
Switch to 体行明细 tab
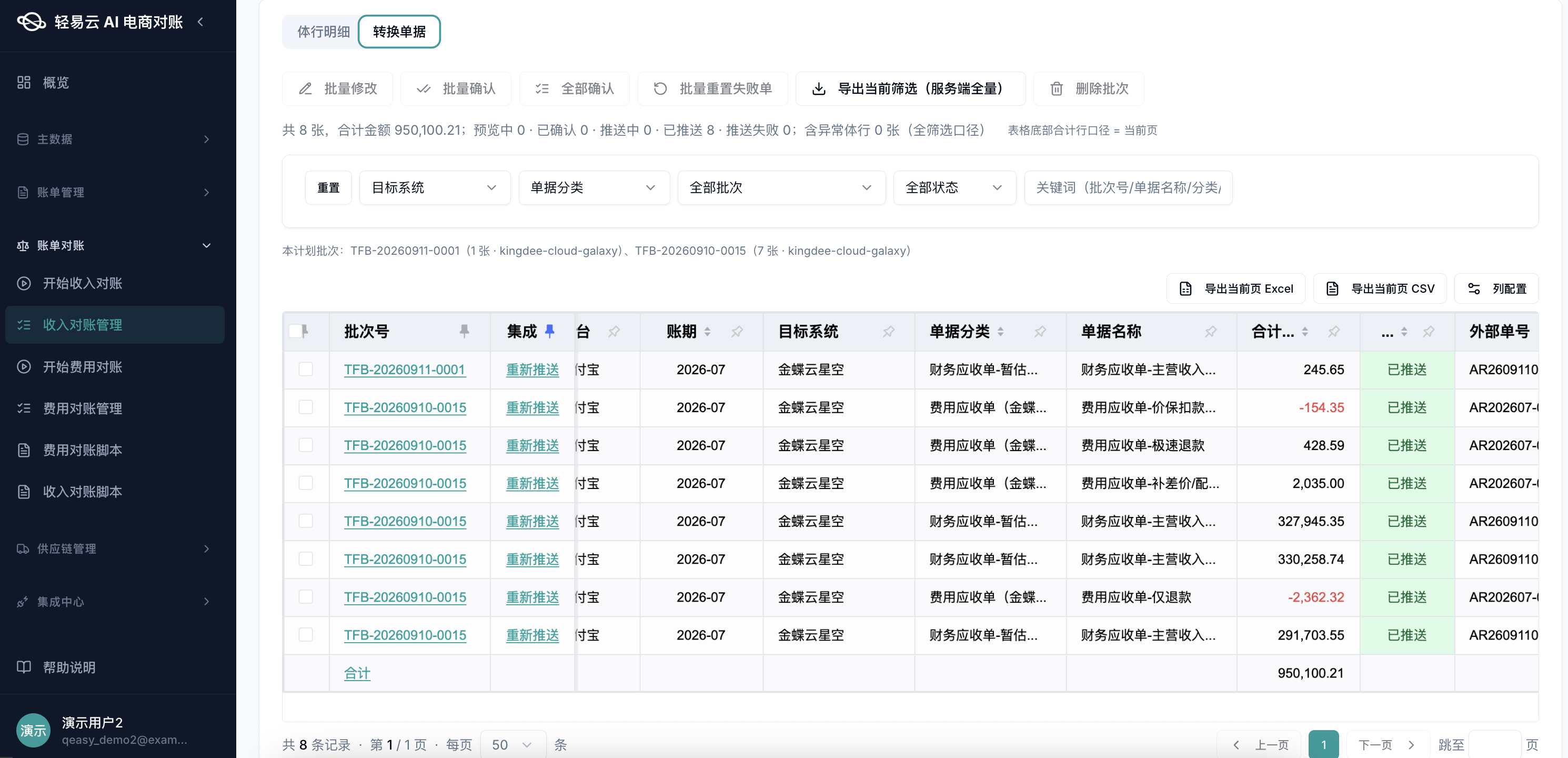(323, 32)
